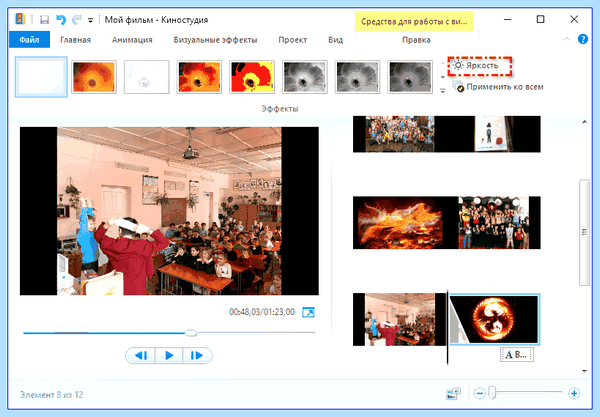Viewport: 600px width, 417px height.
Task: Click the zoom slider handle
Action: point(493,393)
